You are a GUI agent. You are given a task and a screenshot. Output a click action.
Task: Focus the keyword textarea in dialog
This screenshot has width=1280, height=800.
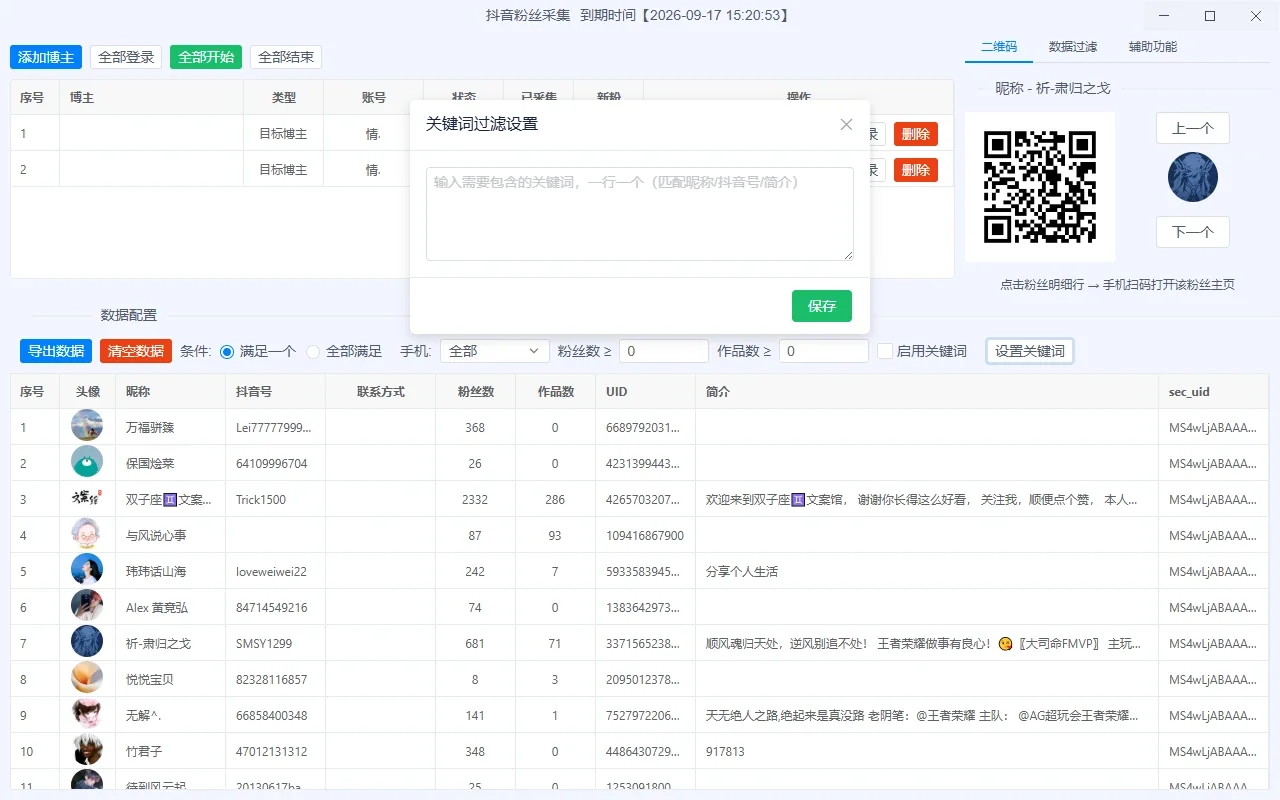pyautogui.click(x=640, y=214)
